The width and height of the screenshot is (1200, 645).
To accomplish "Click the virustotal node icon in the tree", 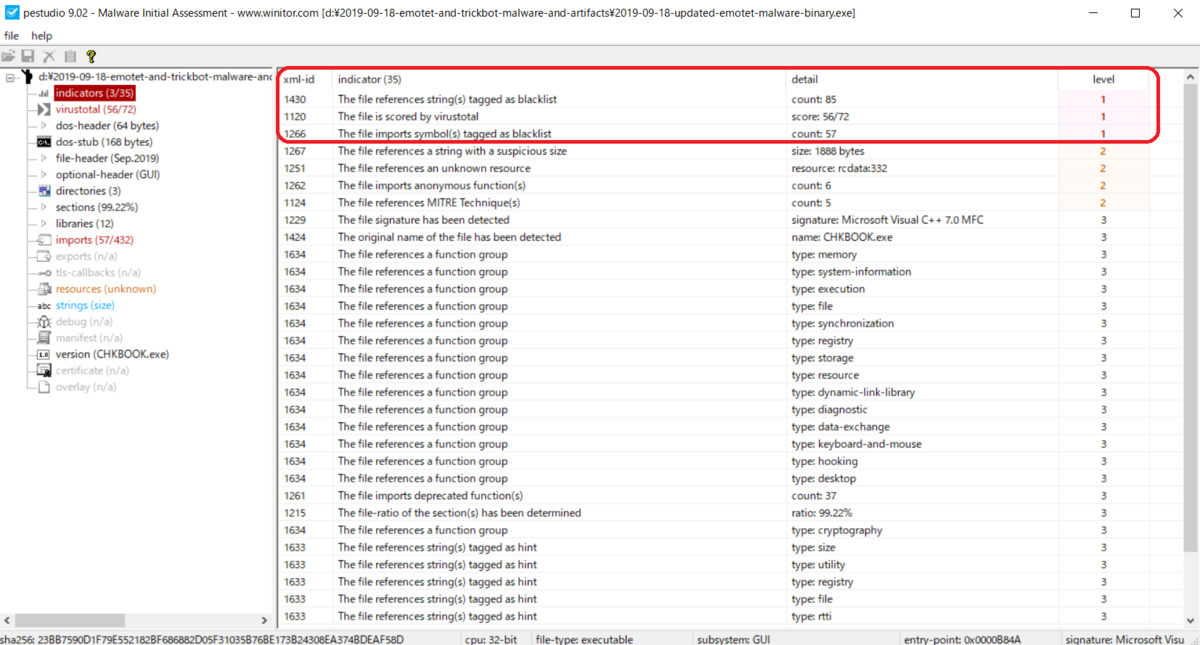I will [44, 110].
